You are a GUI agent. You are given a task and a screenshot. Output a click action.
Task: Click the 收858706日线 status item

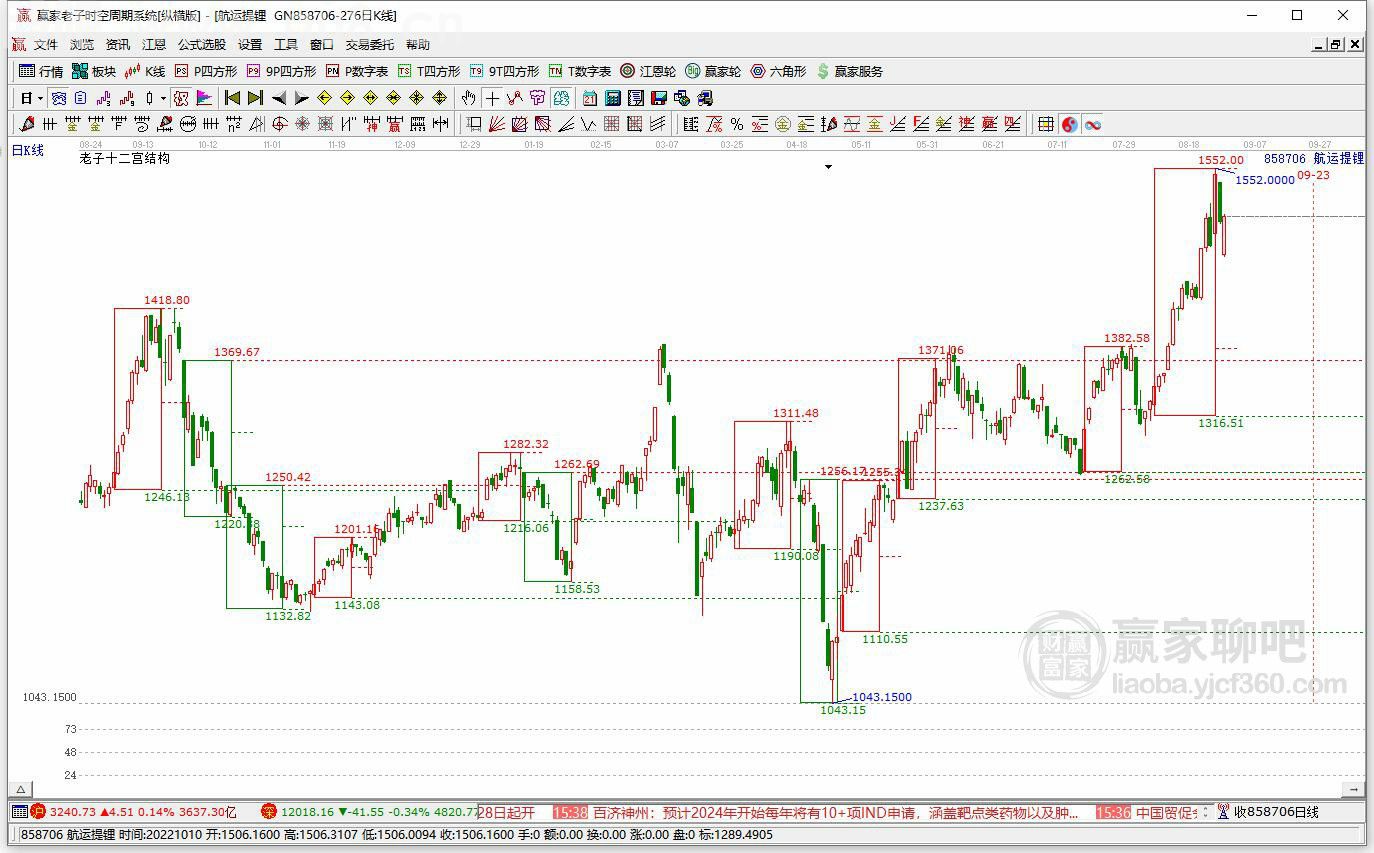click(1276, 813)
